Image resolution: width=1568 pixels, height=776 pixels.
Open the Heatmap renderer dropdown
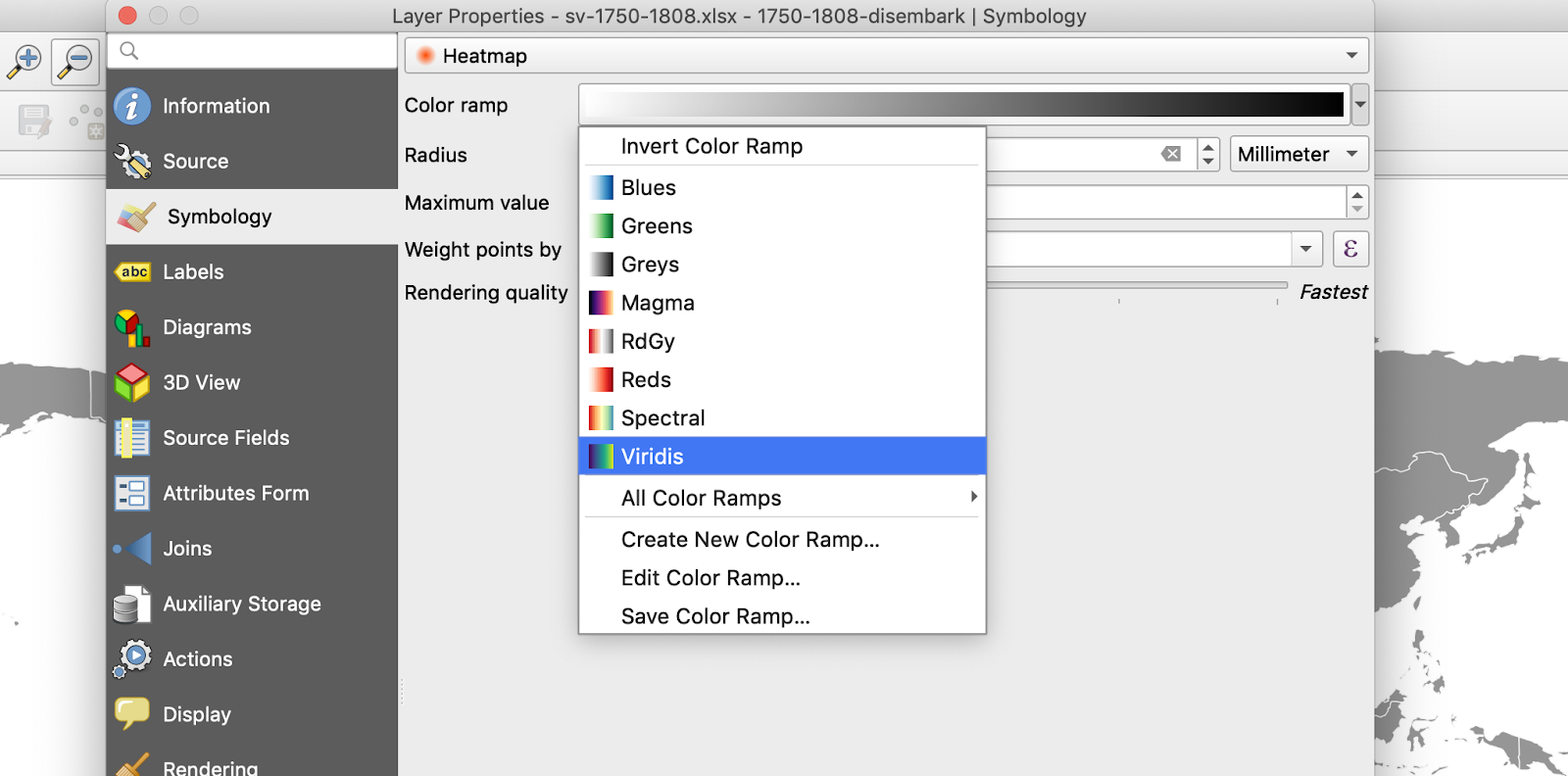pyautogui.click(x=887, y=56)
